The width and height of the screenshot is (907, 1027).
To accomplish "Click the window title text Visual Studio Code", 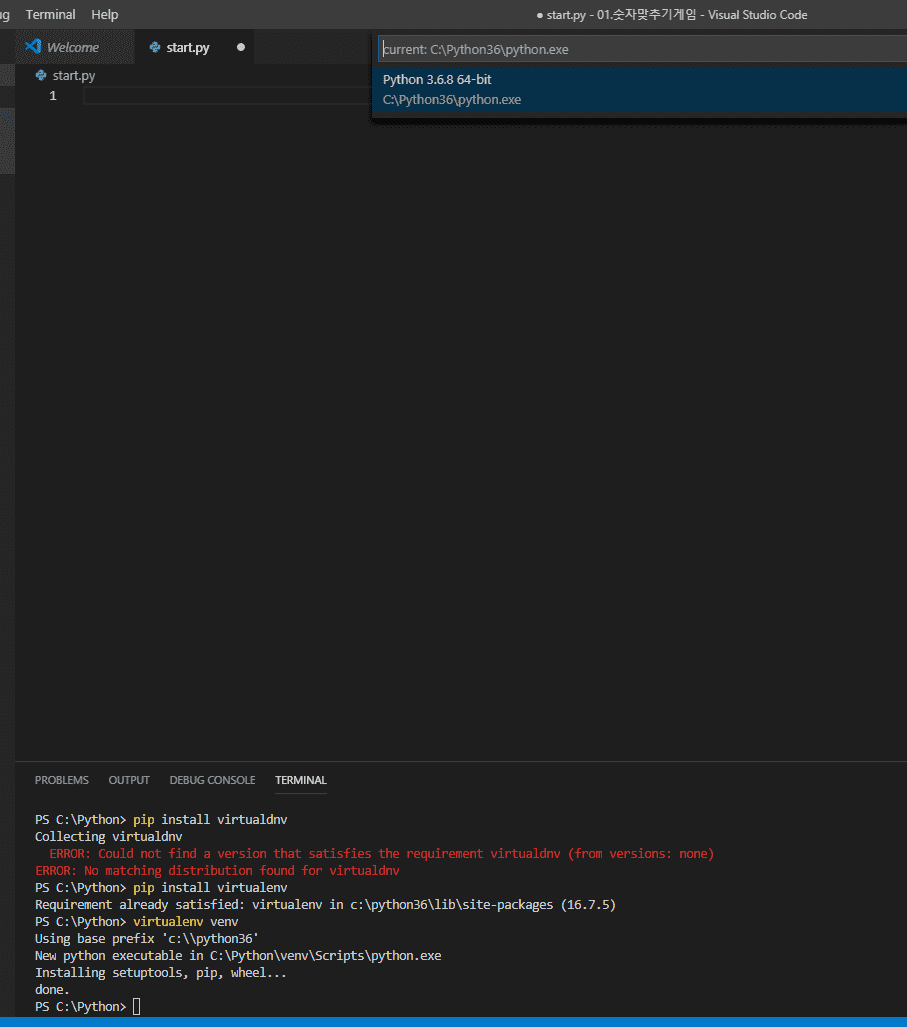I will coord(758,14).
